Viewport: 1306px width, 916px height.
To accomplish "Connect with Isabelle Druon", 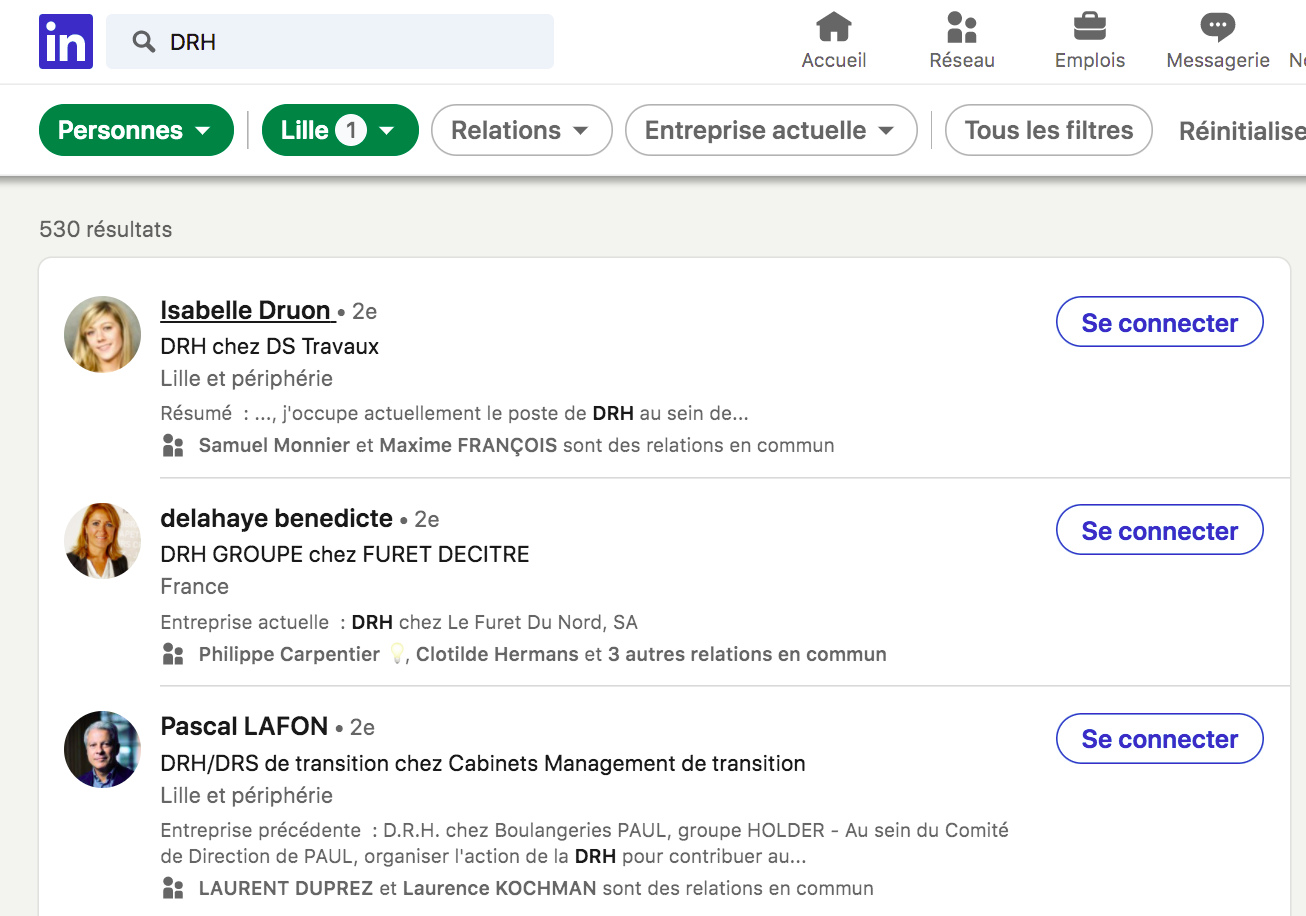I will [x=1159, y=322].
